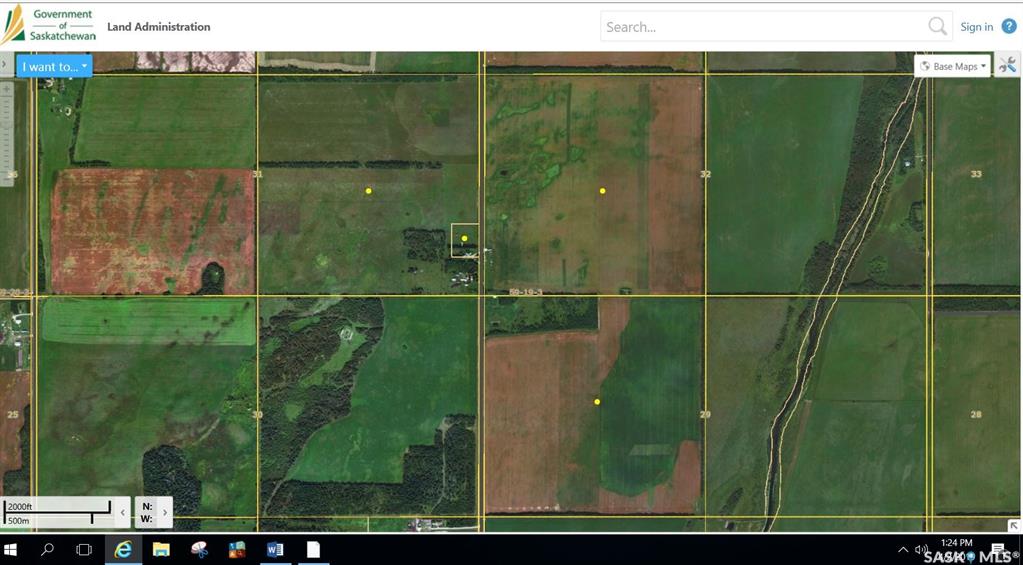This screenshot has height=565, width=1023.
Task: Expand the N/W coordinates panel arrow
Action: pyautogui.click(x=165, y=512)
